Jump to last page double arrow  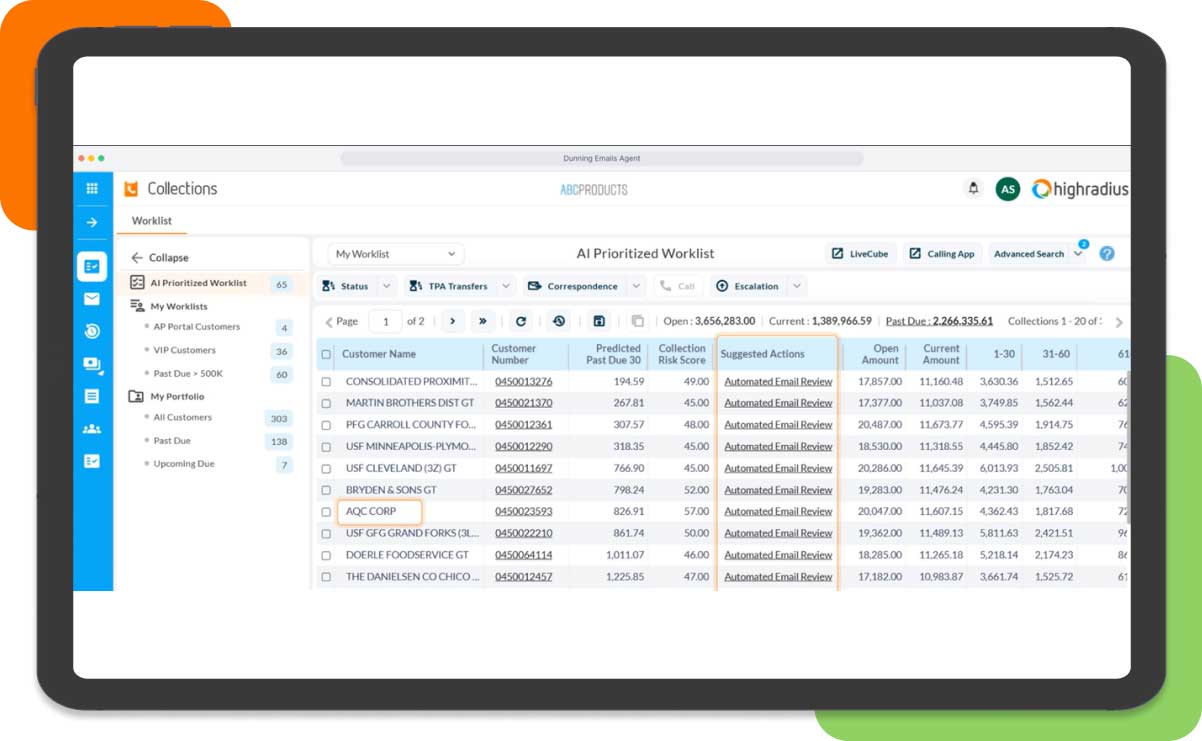[483, 321]
